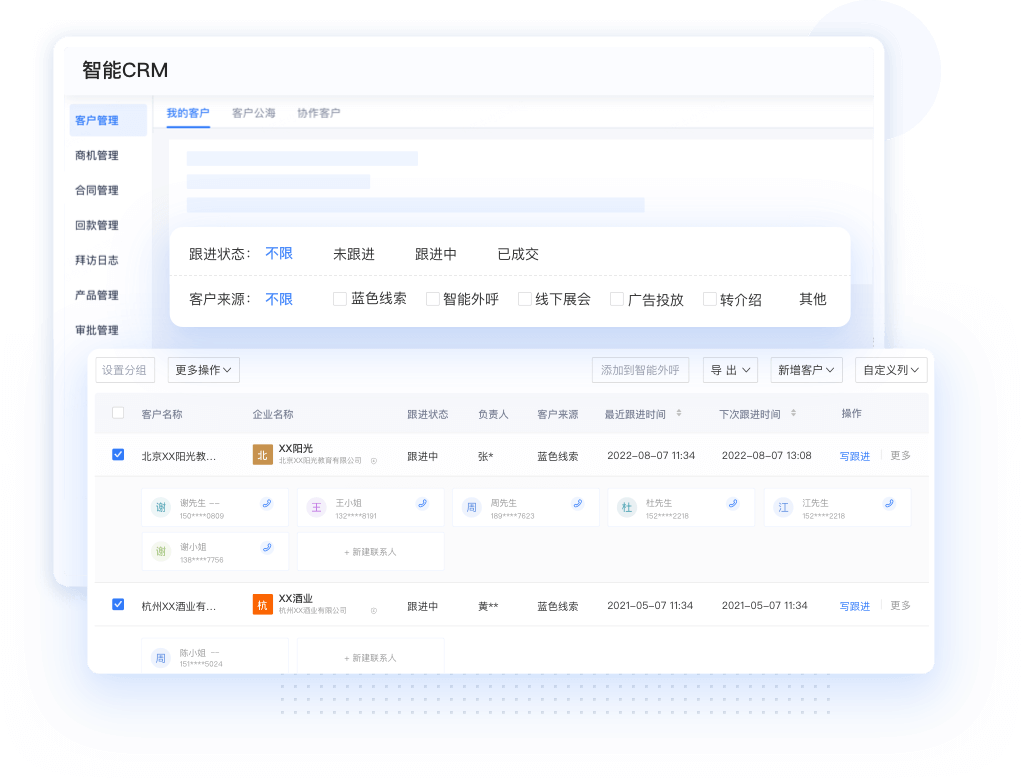Click 写跟进 for 北京XX阳光教 row
Image resolution: width=1022 pixels, height=778 pixels.
[x=854, y=456]
